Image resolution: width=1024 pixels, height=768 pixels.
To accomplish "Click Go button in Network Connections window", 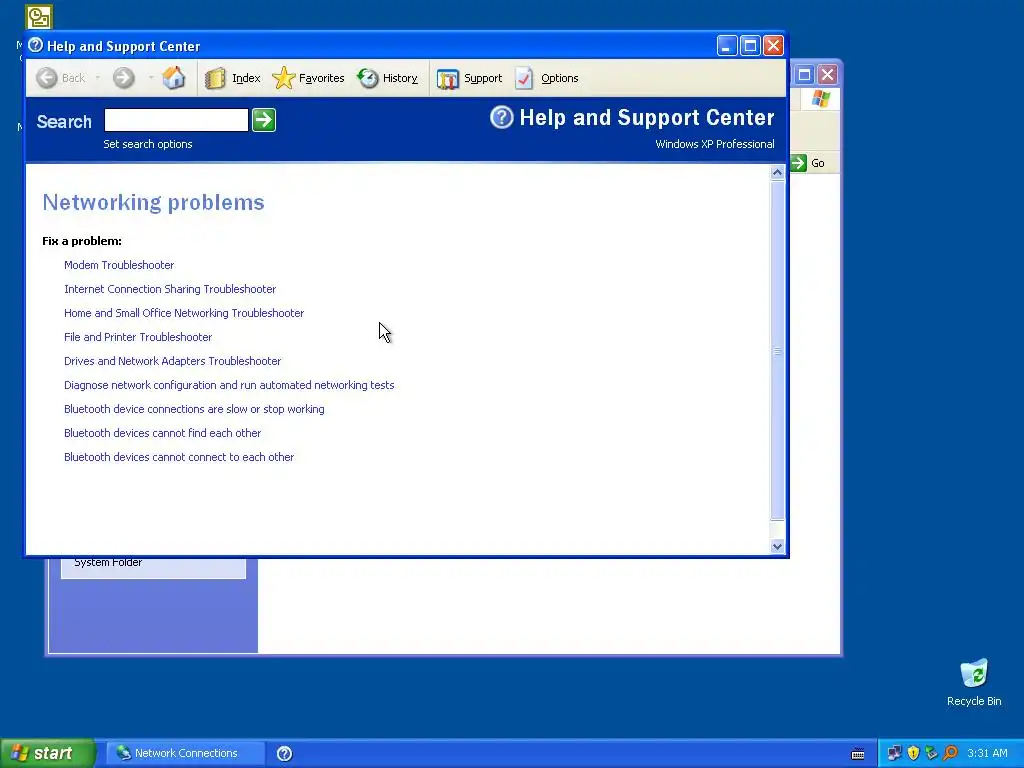I will tap(808, 163).
